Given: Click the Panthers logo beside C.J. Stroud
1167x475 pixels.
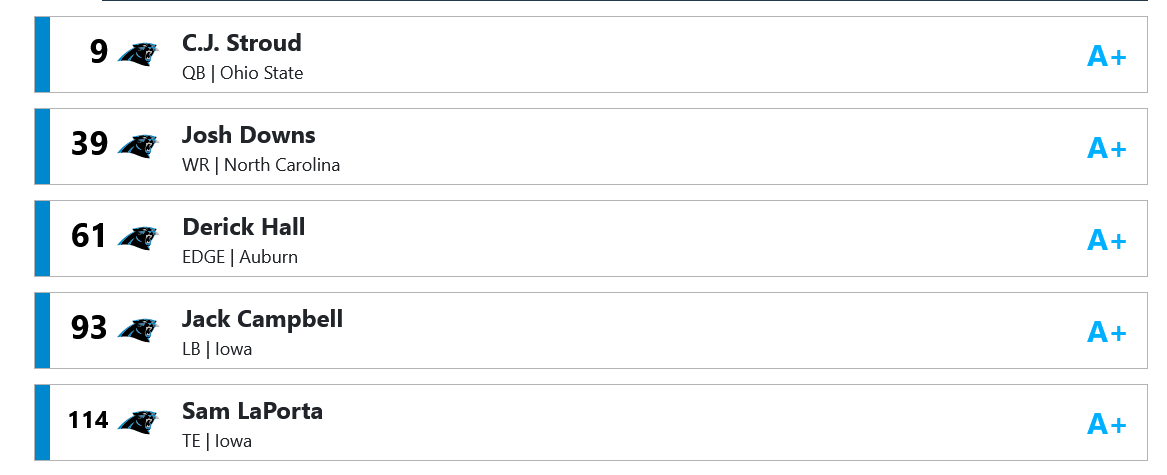Looking at the screenshot, I should 138,54.
